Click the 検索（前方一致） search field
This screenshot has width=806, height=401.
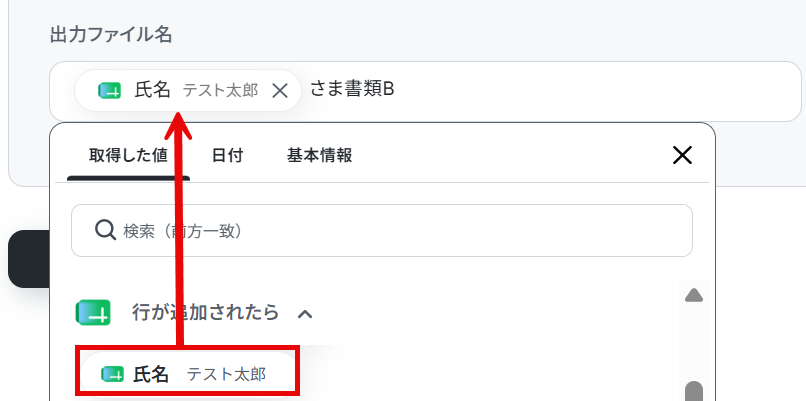(381, 231)
